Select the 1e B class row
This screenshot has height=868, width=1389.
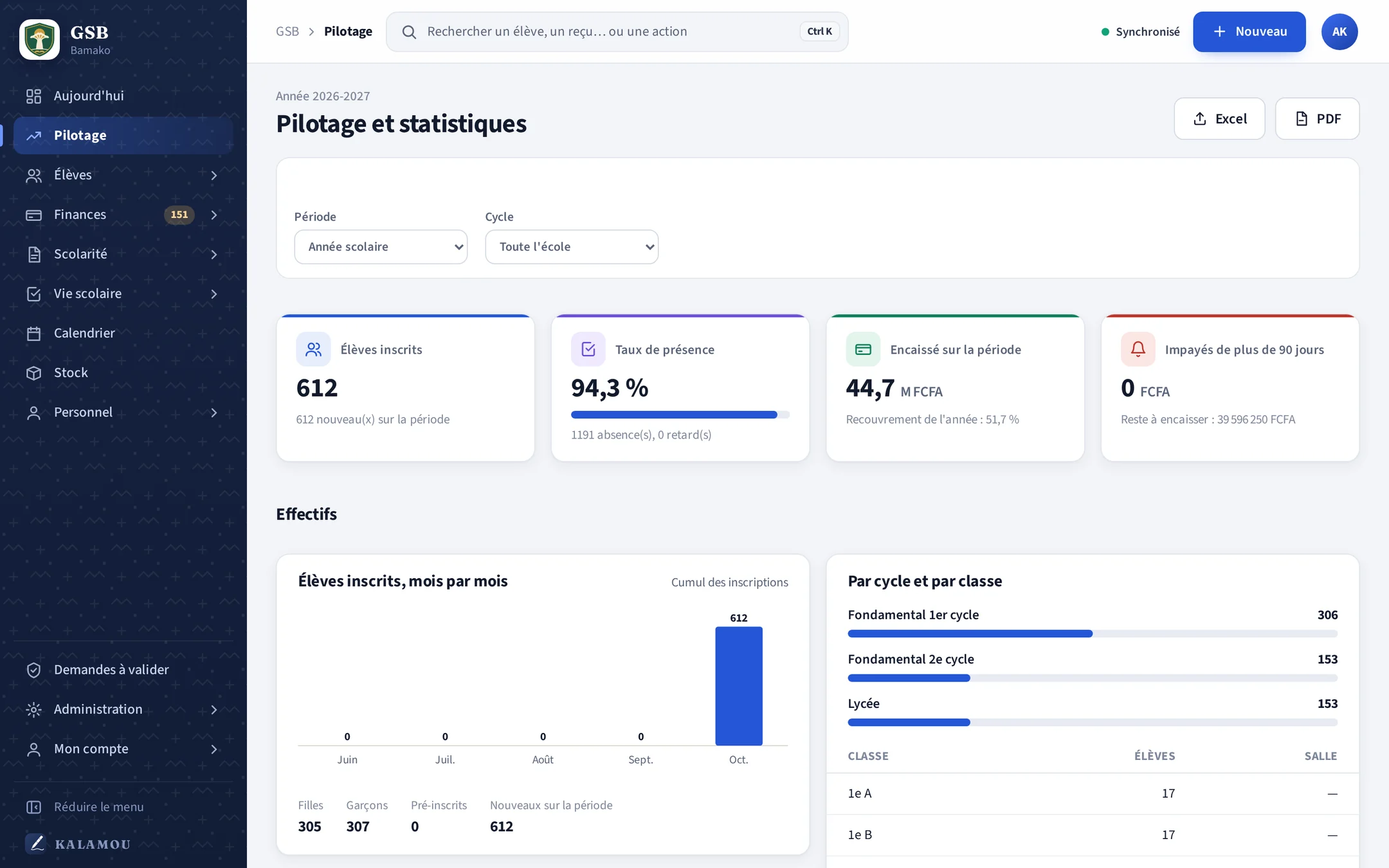[1093, 835]
